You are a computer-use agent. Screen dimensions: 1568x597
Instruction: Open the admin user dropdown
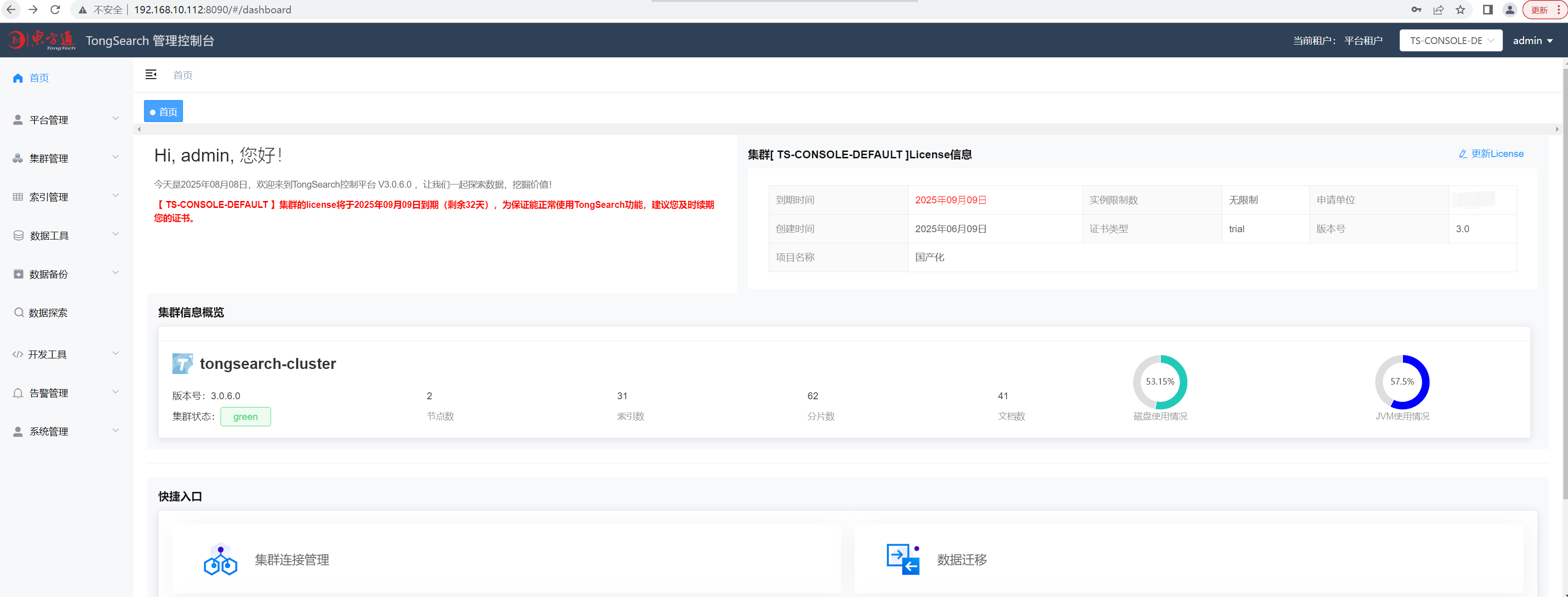tap(1533, 41)
